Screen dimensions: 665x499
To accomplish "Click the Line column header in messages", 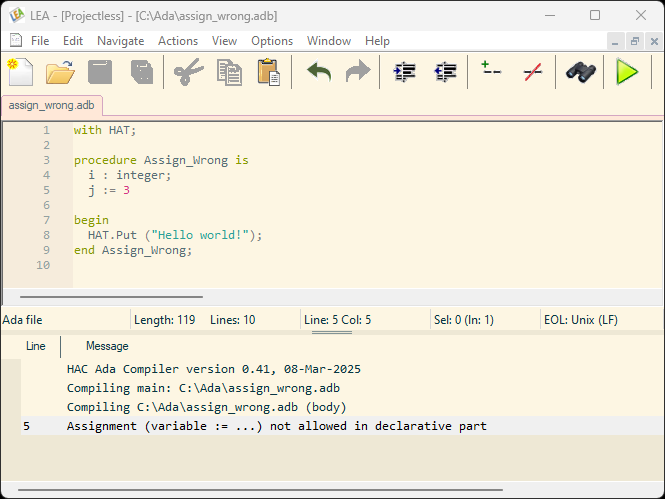I will (36, 346).
